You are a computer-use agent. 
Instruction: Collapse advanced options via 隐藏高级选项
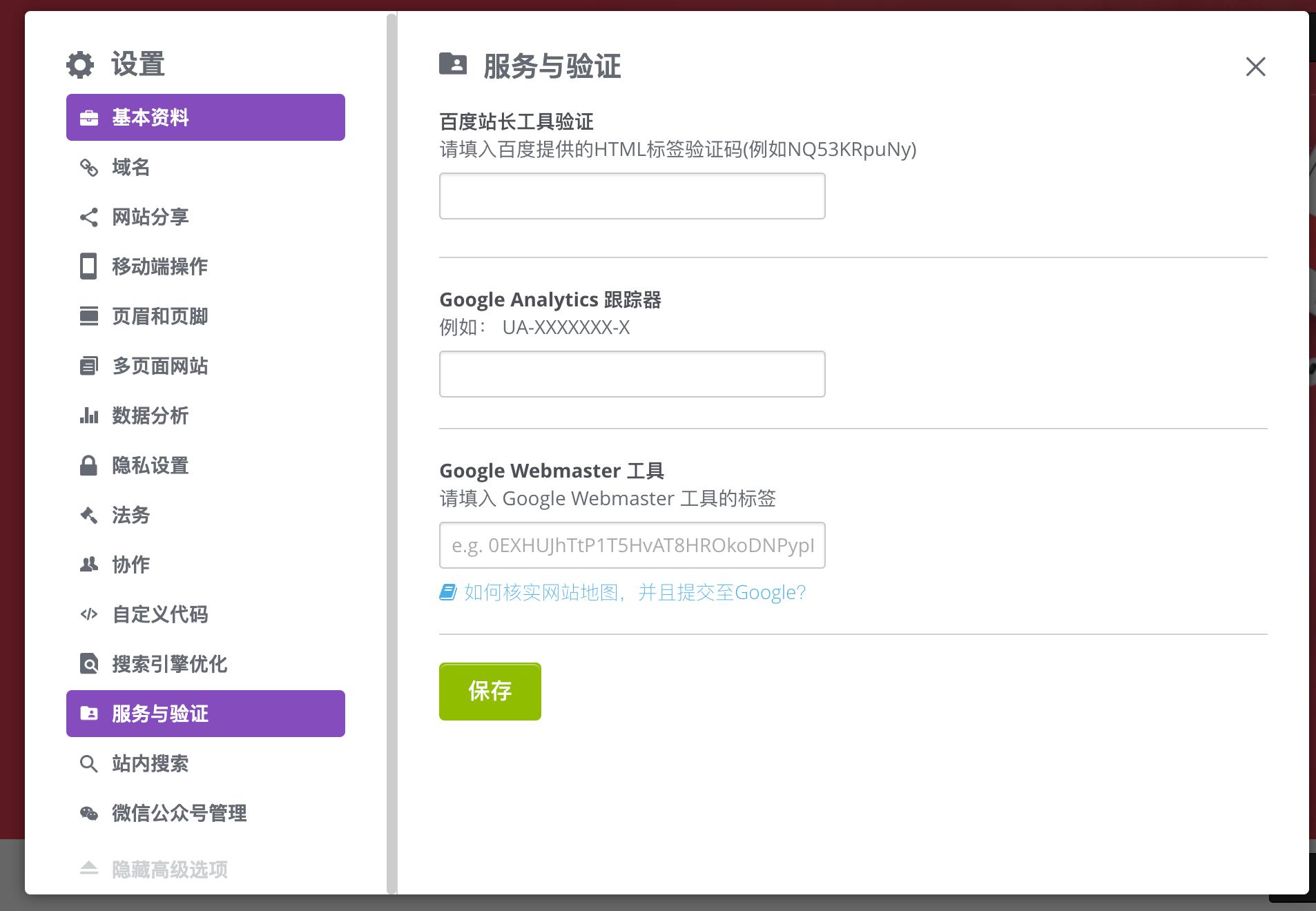169,870
